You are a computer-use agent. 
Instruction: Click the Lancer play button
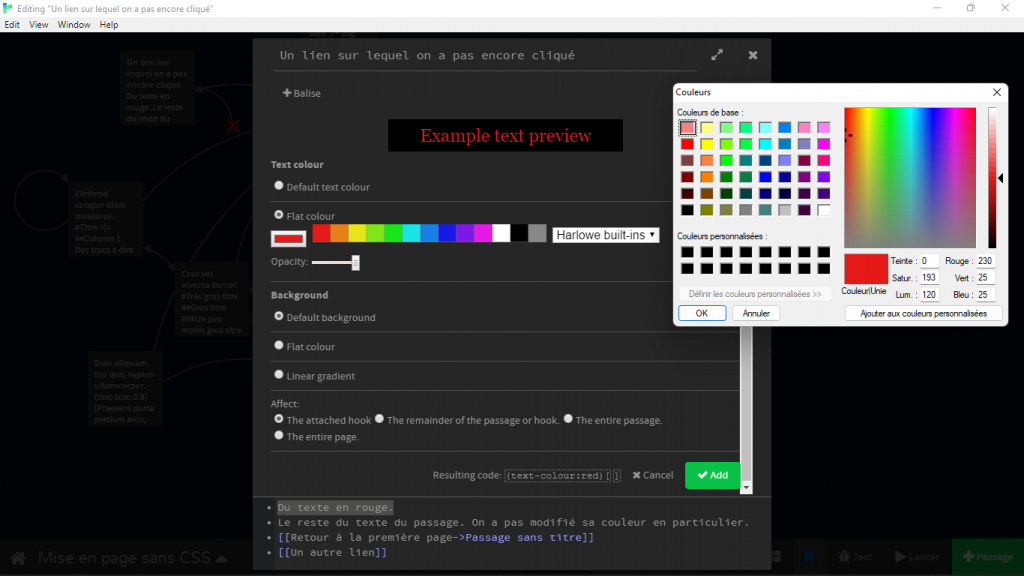tap(918, 556)
